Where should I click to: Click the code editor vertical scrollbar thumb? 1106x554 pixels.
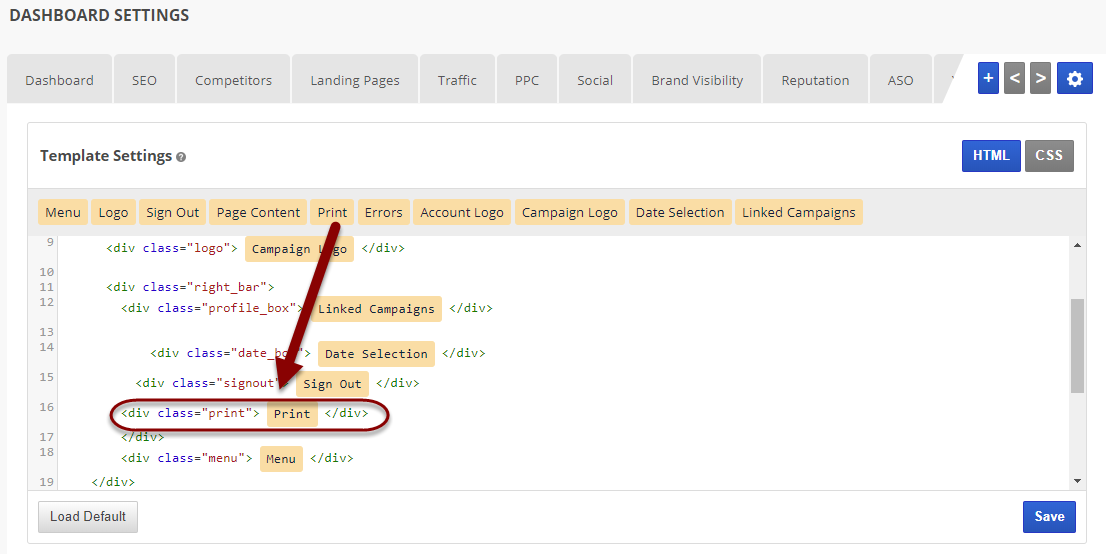pyautogui.click(x=1077, y=345)
